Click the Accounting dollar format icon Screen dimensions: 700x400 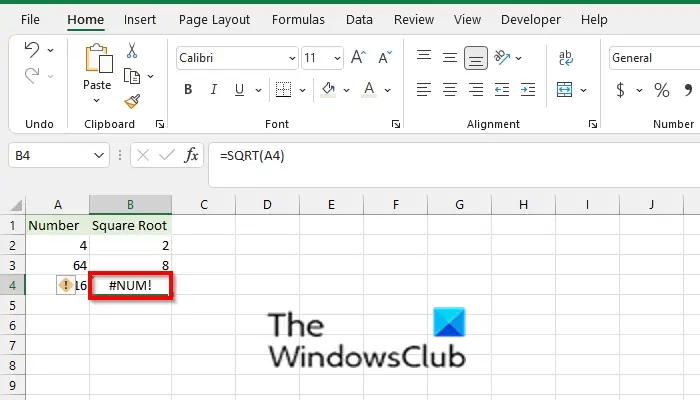[620, 90]
